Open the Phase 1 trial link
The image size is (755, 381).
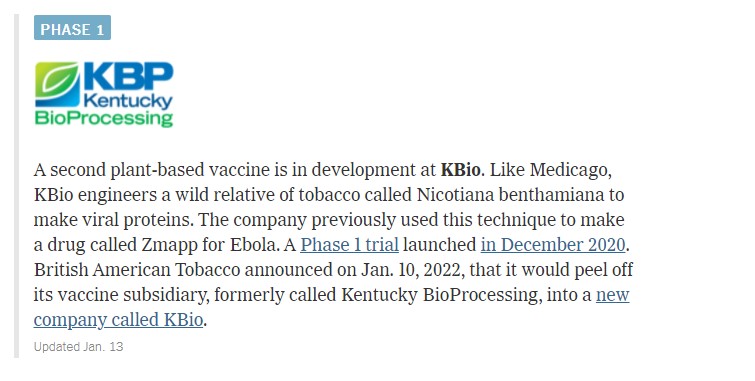pyautogui.click(x=350, y=245)
